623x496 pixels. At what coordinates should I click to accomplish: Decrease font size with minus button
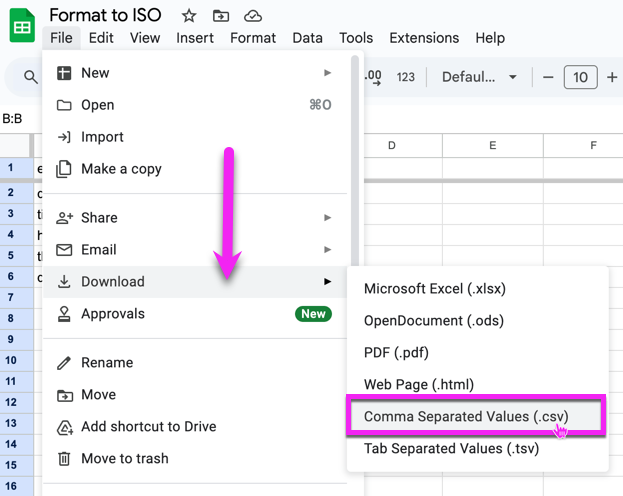pyautogui.click(x=548, y=77)
